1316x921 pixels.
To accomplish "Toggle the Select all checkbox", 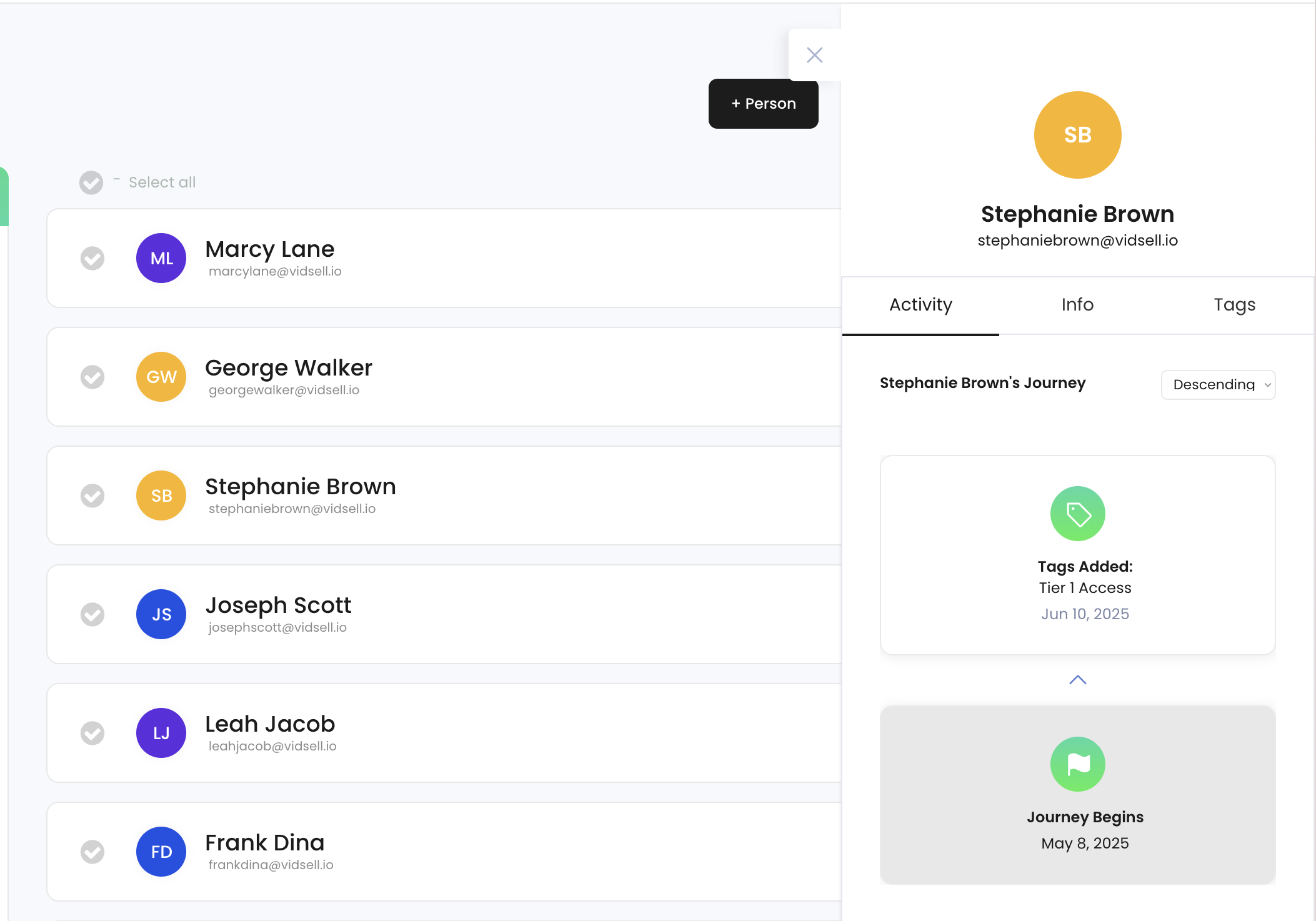I will tap(91, 182).
